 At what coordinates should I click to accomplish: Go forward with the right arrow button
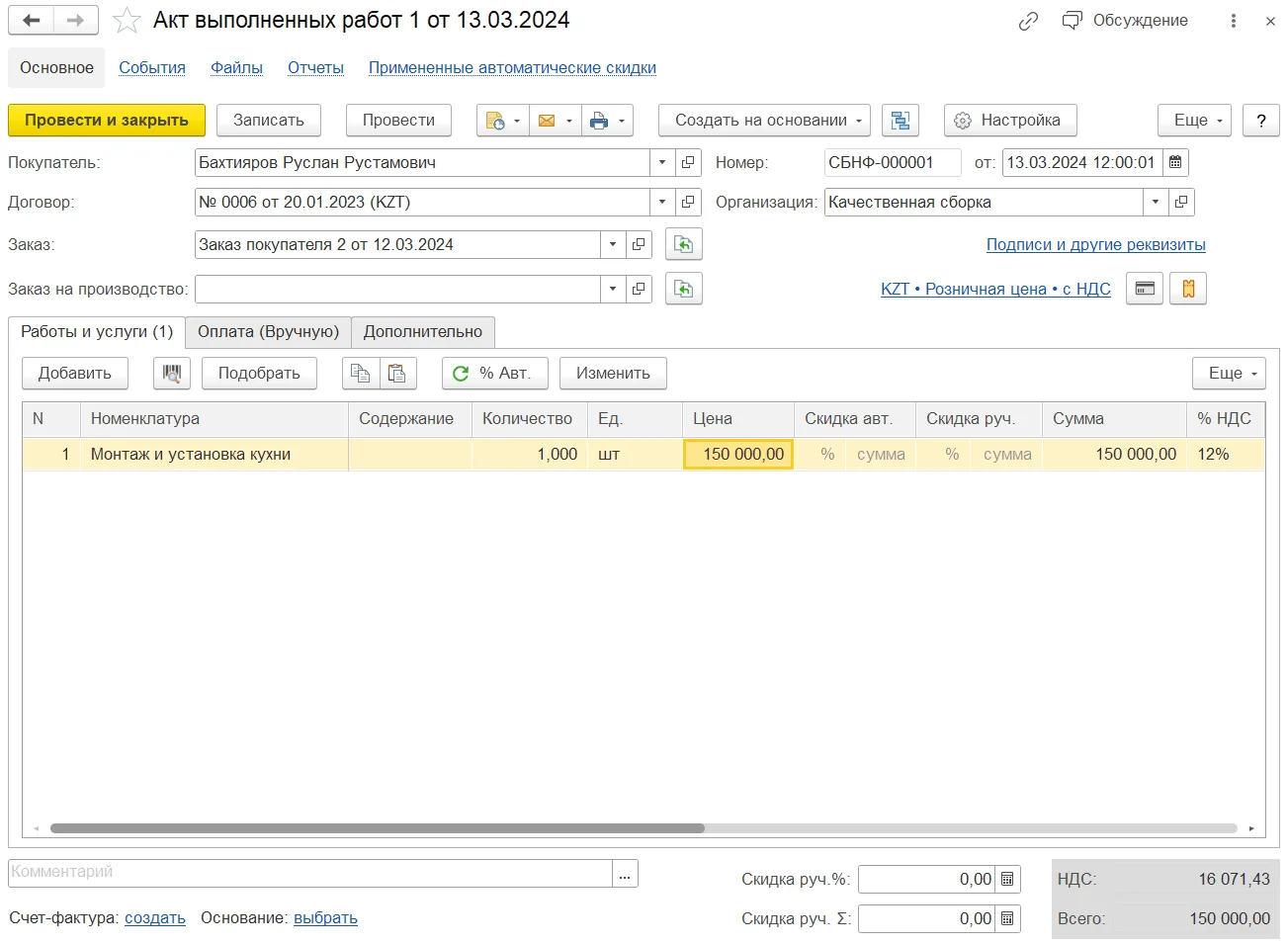click(76, 20)
